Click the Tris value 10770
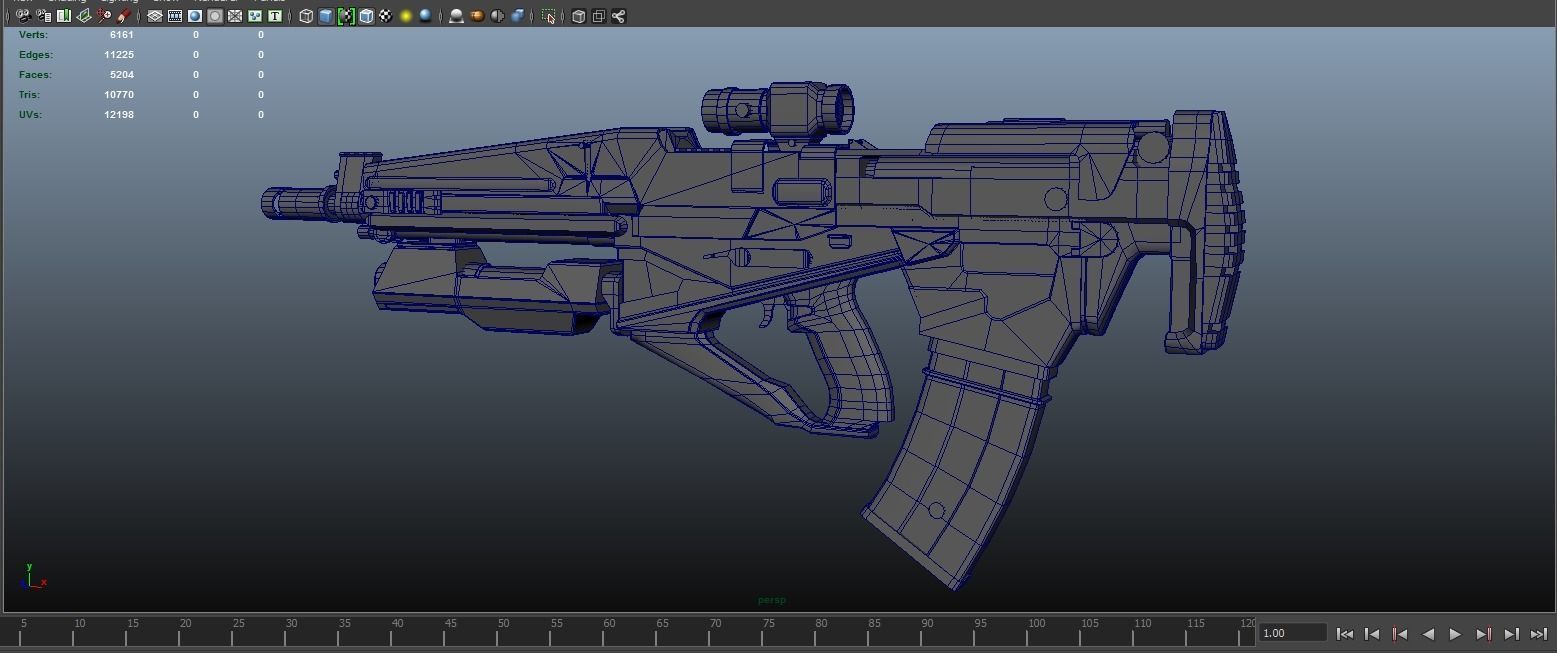This screenshot has width=1557, height=653. (119, 94)
